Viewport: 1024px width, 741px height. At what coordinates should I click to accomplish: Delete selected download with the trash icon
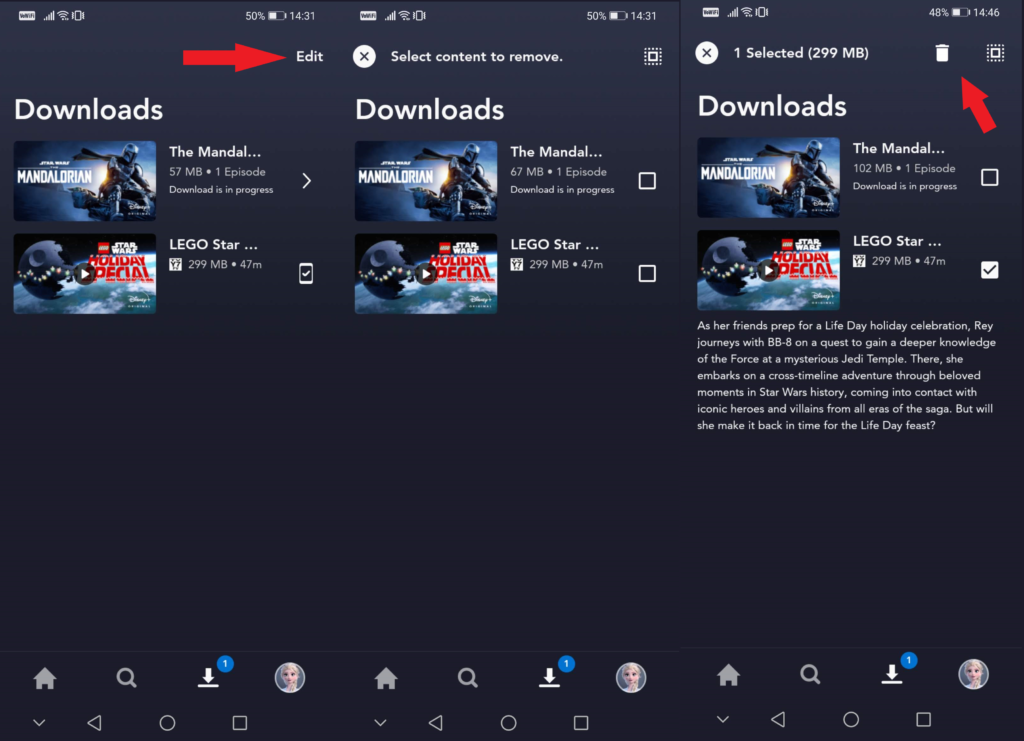[x=942, y=53]
